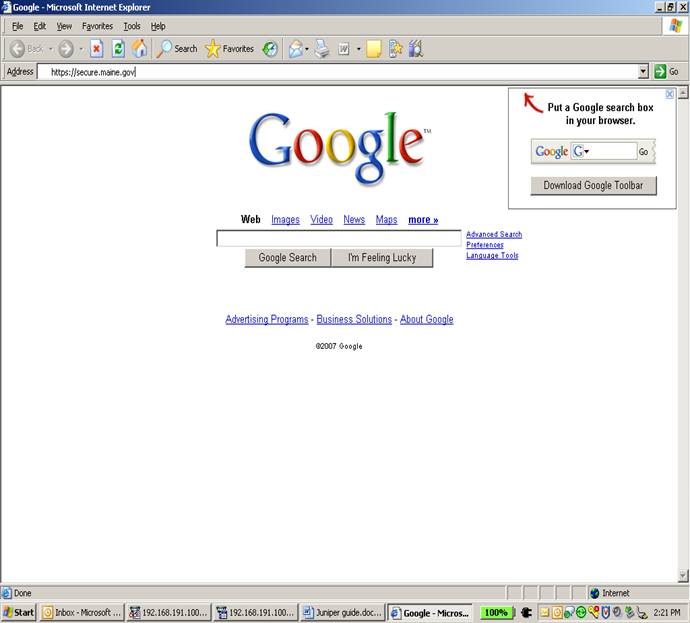Refresh the page with green arrows icon
The image size is (690, 623).
(x=118, y=49)
